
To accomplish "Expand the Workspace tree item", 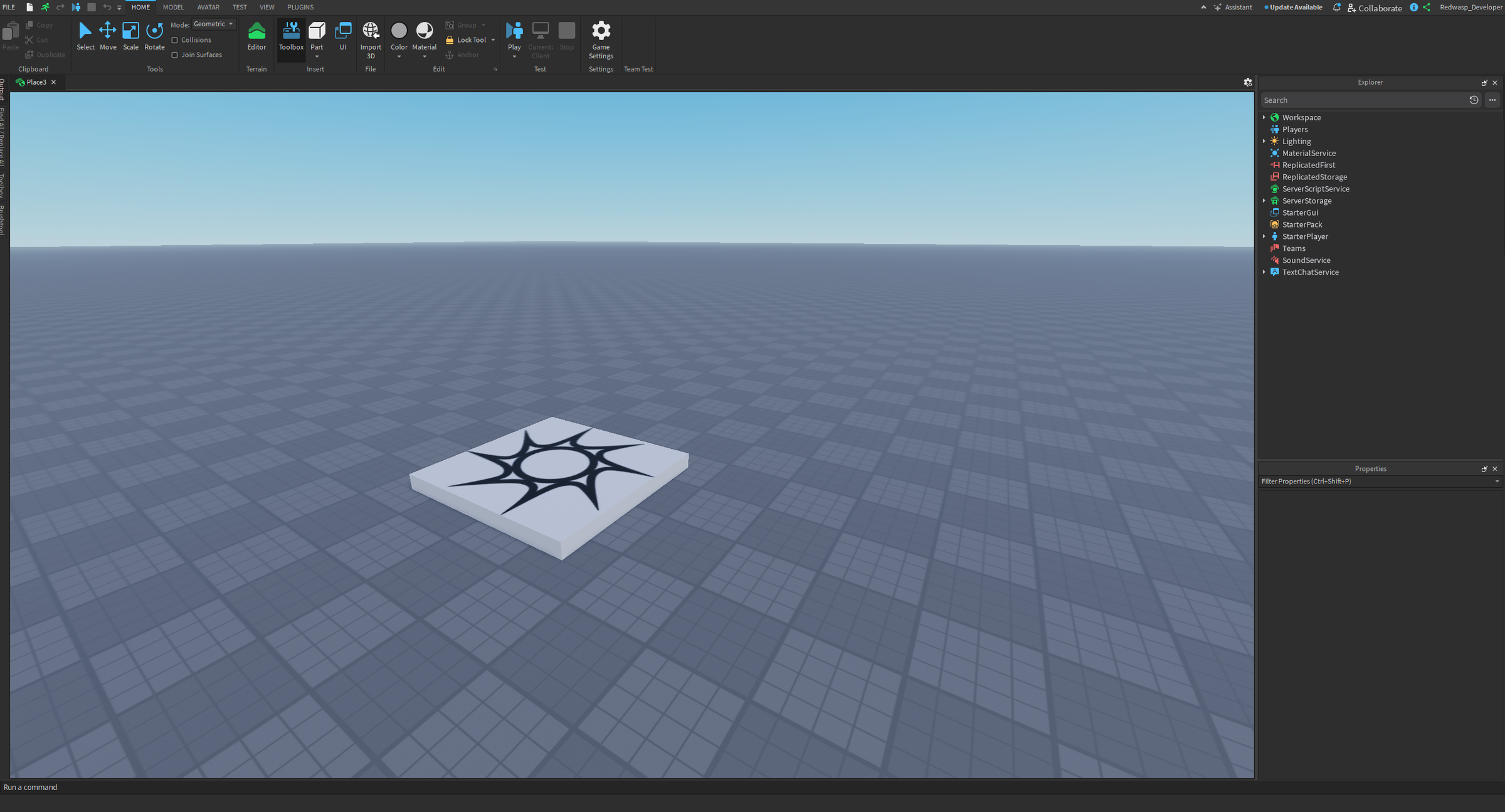I will pyautogui.click(x=1264, y=117).
